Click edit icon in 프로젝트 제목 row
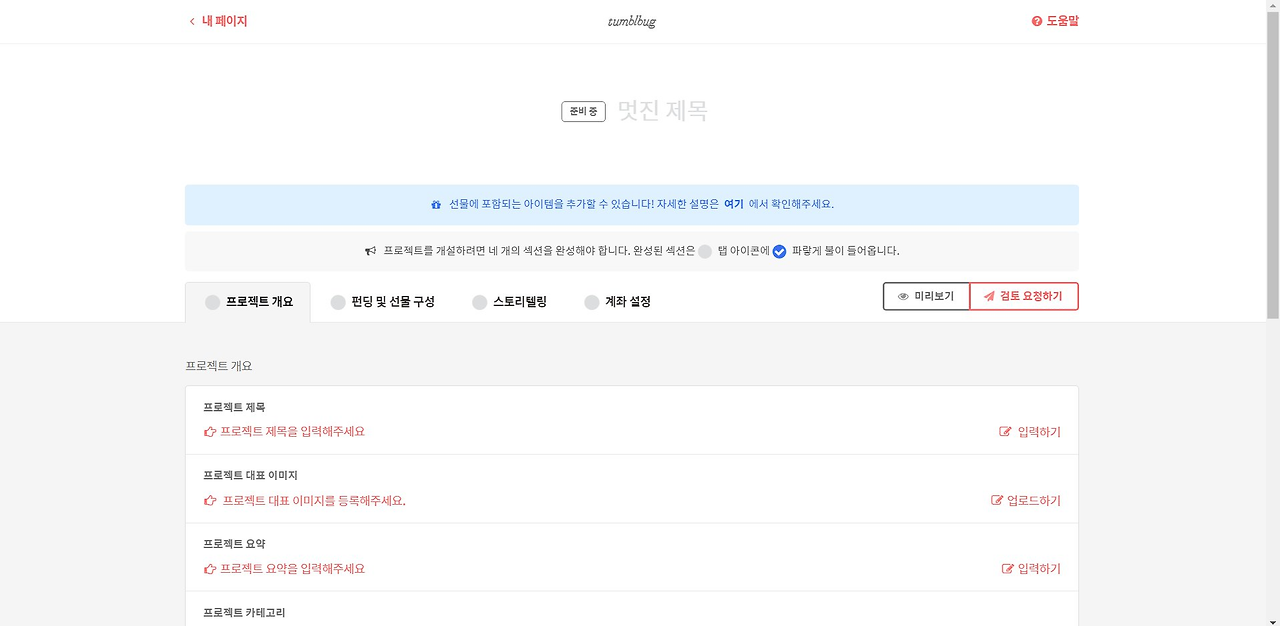 pyautogui.click(x=1005, y=432)
